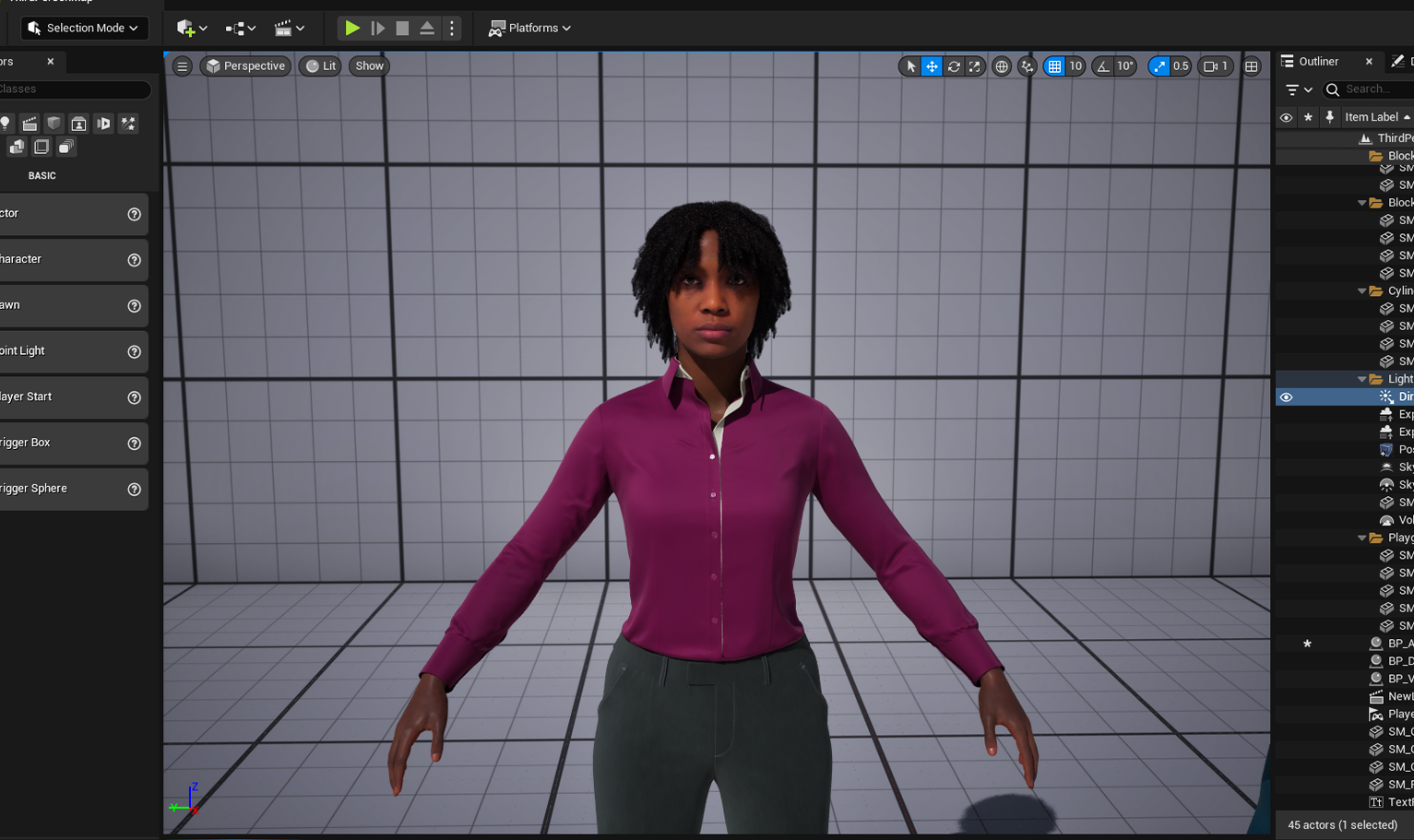The image size is (1414, 840).
Task: Open the Outliner filter dropdown
Action: (x=1299, y=89)
